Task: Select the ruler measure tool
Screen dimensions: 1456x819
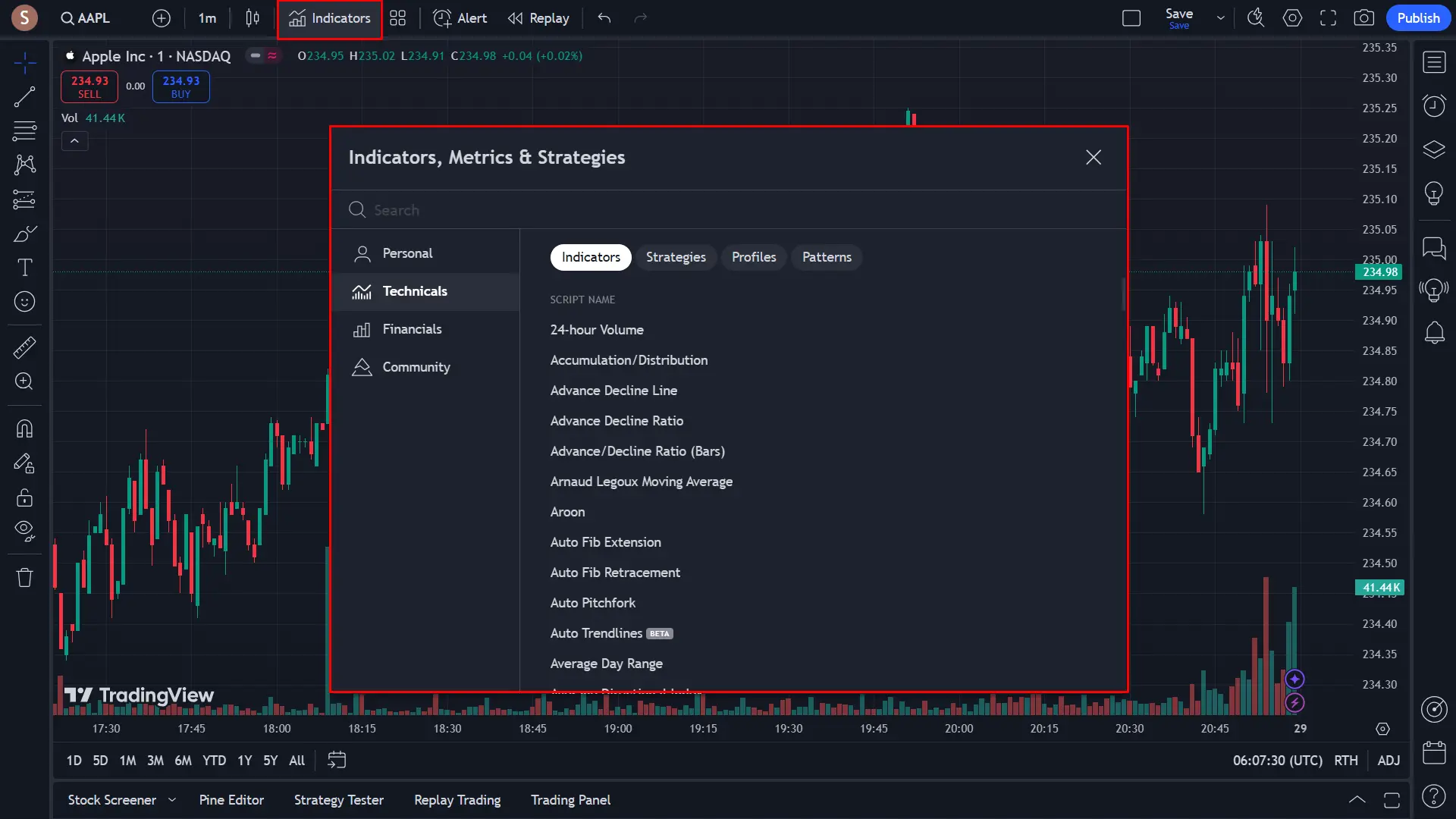Action: (25, 347)
